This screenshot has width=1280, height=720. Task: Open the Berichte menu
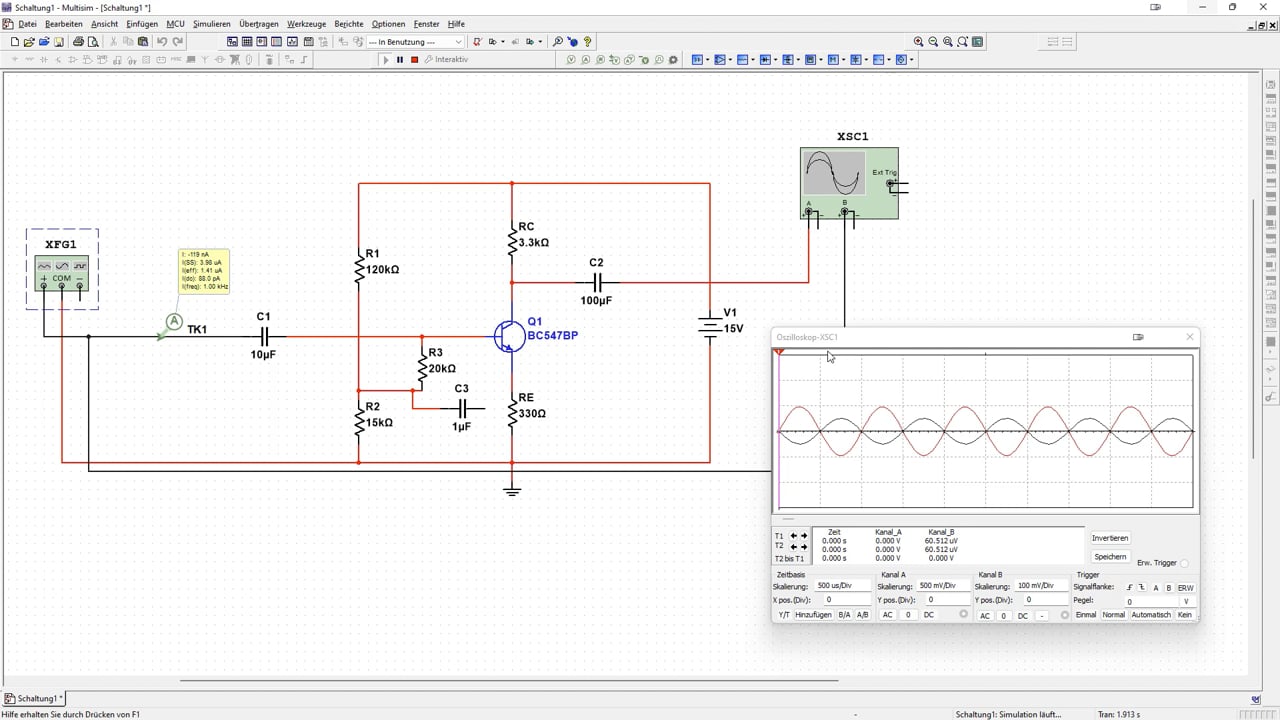click(349, 23)
